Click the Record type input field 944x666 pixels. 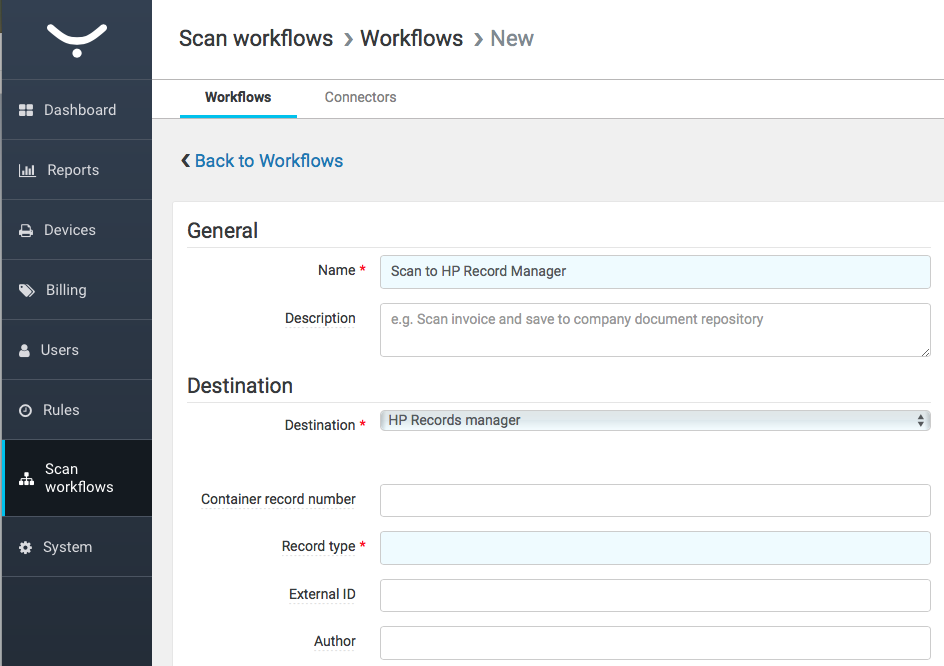click(x=655, y=547)
